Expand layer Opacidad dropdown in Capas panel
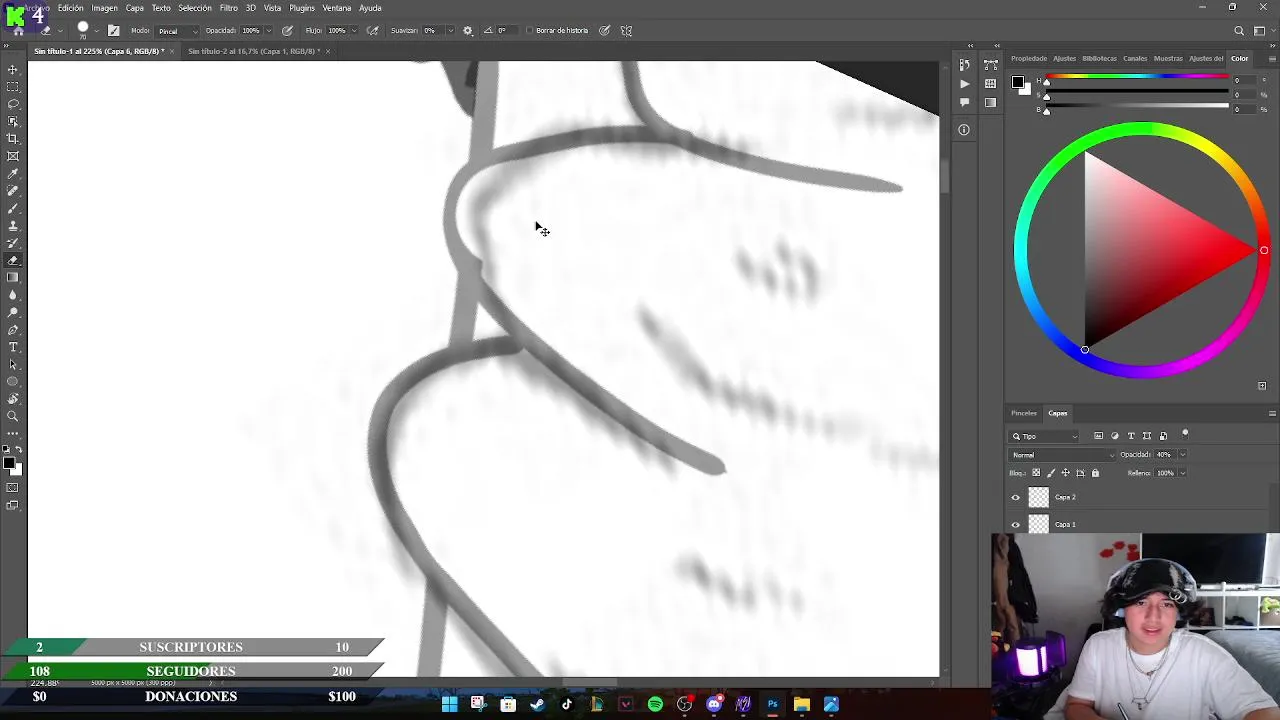Viewport: 1280px width, 720px height. (1182, 455)
